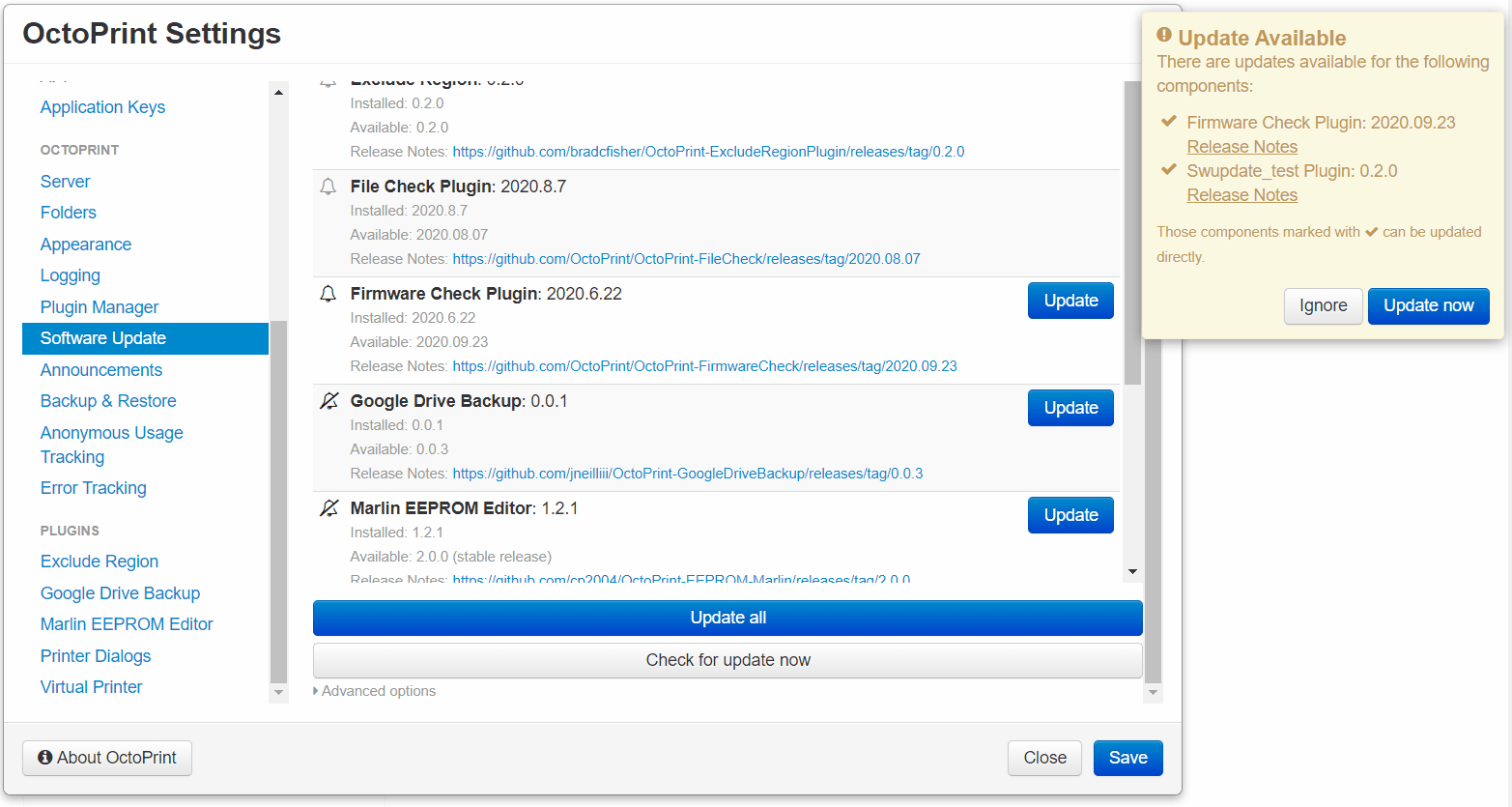1512x807 pixels.
Task: Update Marlin EEPROM Editor
Action: (1070, 515)
